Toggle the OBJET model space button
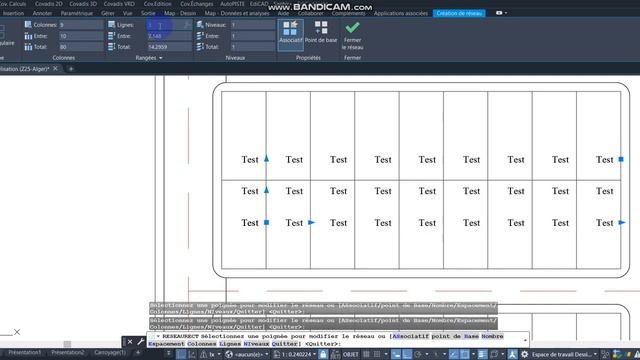This screenshot has width=640, height=360. point(351,354)
